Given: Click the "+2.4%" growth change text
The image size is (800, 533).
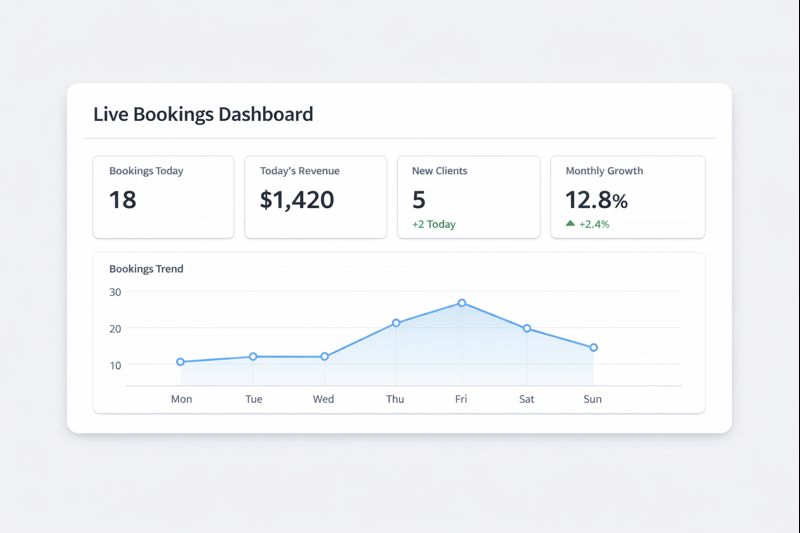Looking at the screenshot, I should [x=594, y=224].
